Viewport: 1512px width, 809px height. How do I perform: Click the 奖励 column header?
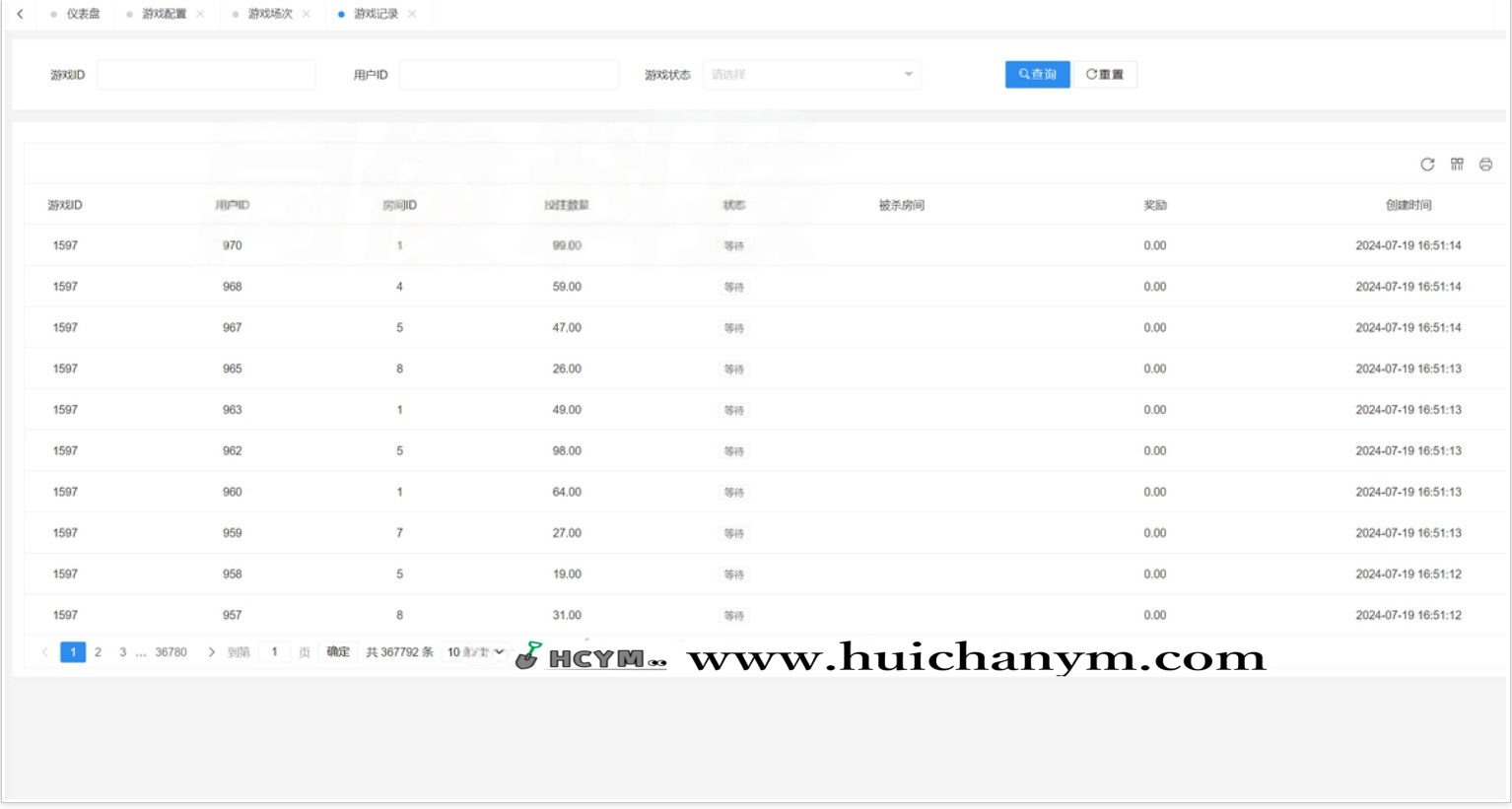pos(1155,205)
